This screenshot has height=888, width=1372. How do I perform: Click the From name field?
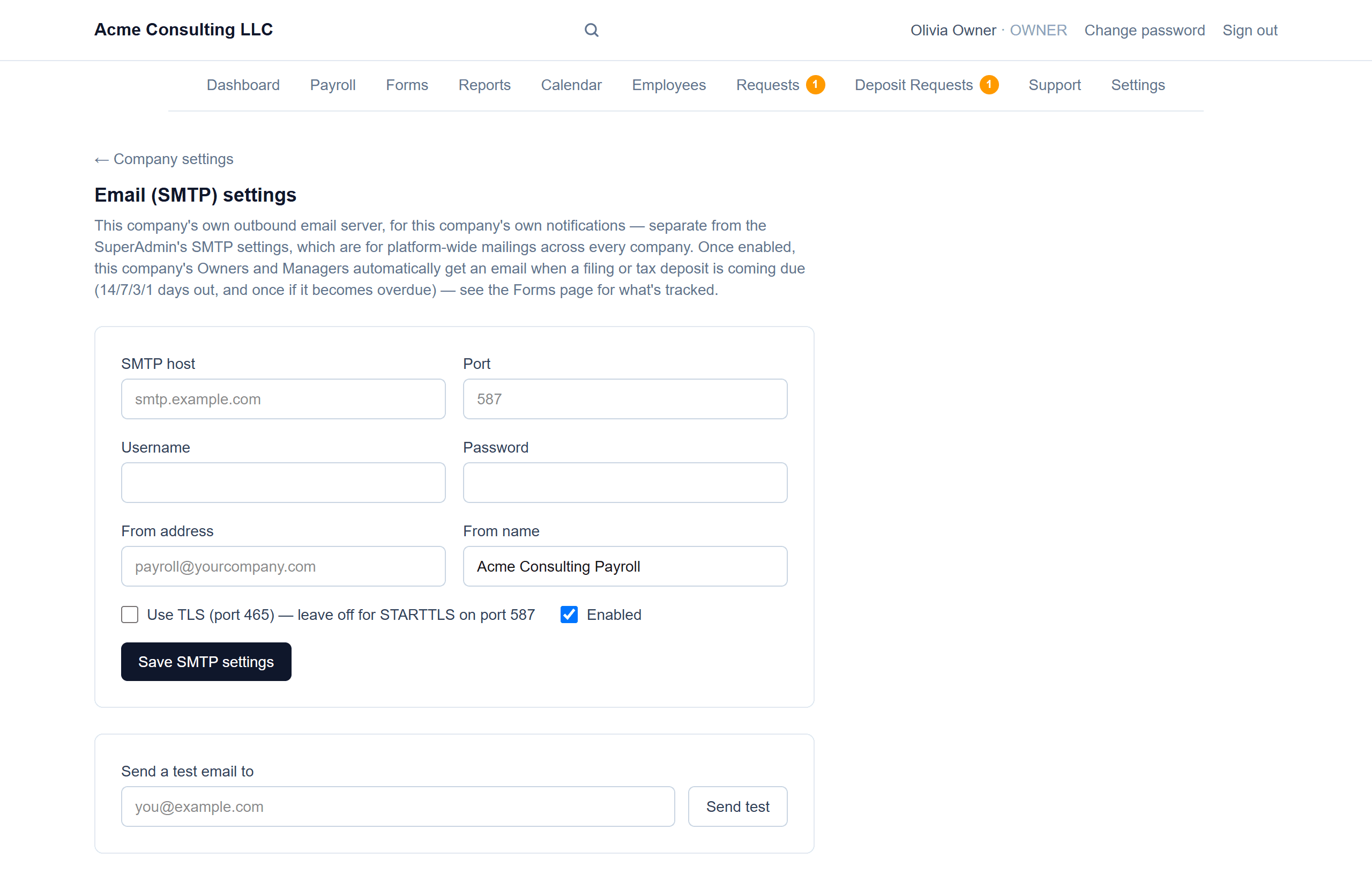click(x=624, y=566)
